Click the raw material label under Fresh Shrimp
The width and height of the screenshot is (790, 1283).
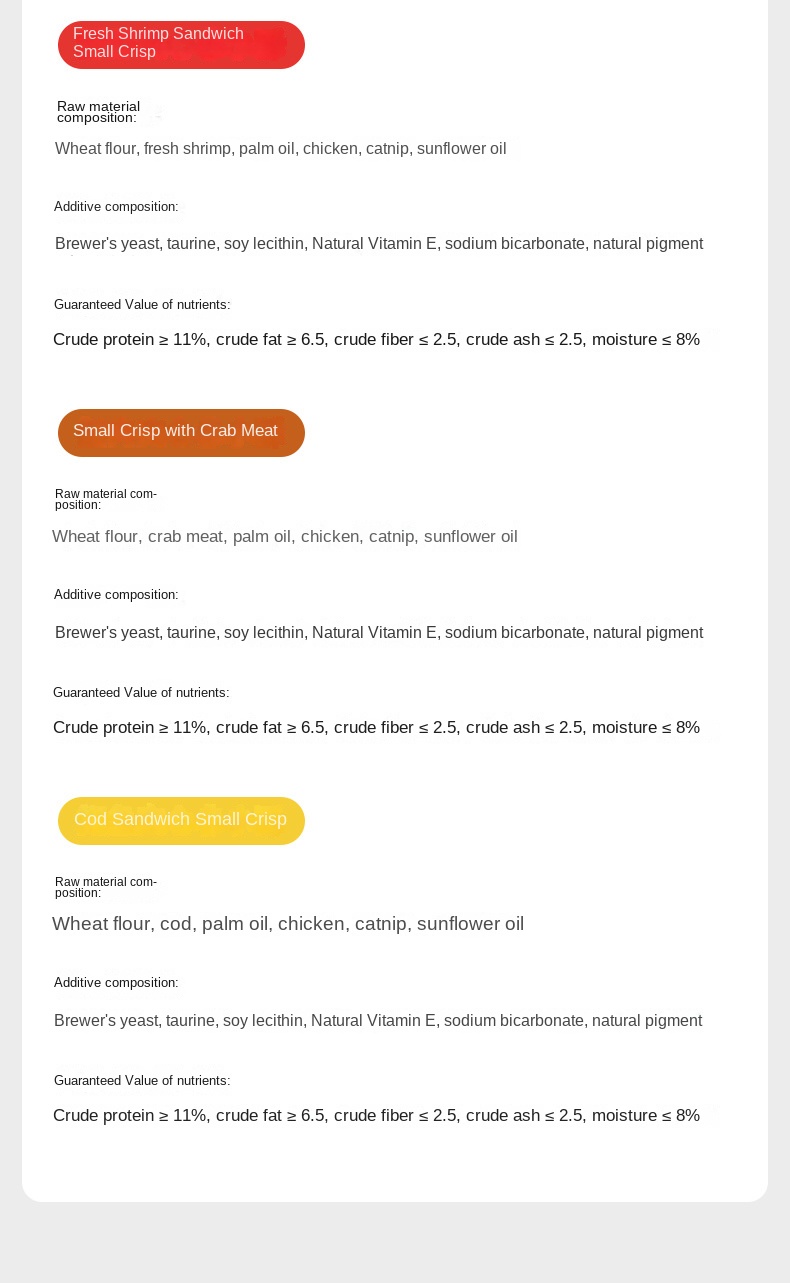coord(98,112)
